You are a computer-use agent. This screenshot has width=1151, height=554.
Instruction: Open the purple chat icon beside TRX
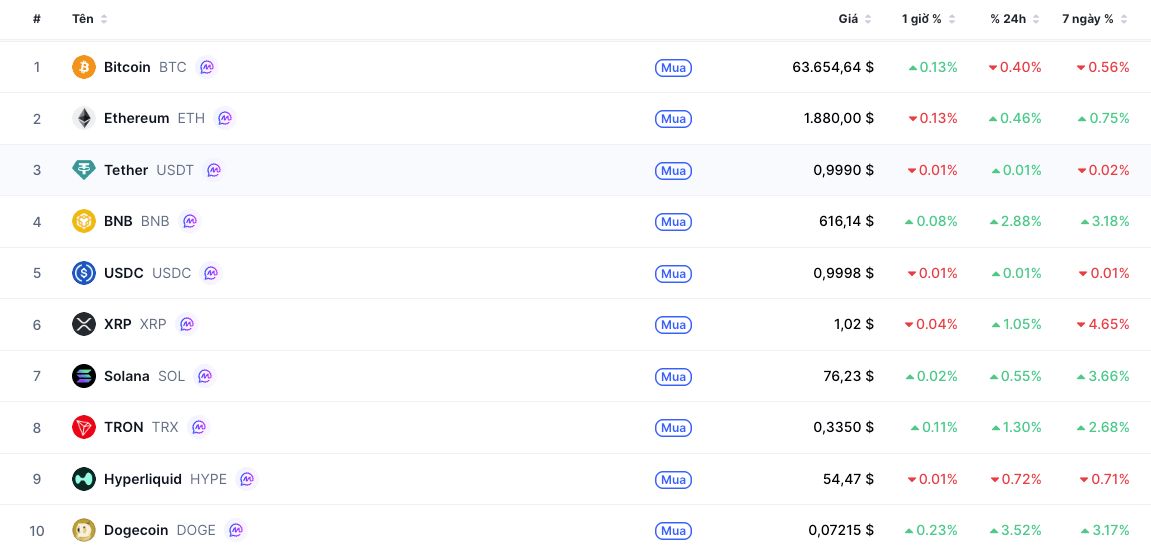point(198,426)
